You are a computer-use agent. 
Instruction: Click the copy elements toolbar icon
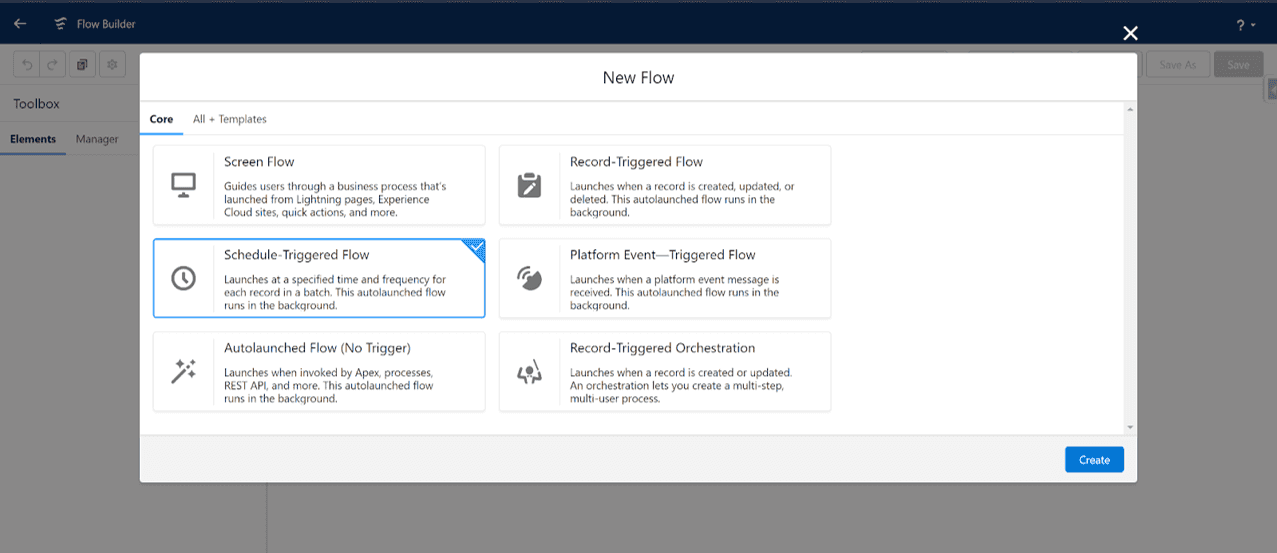tap(82, 65)
